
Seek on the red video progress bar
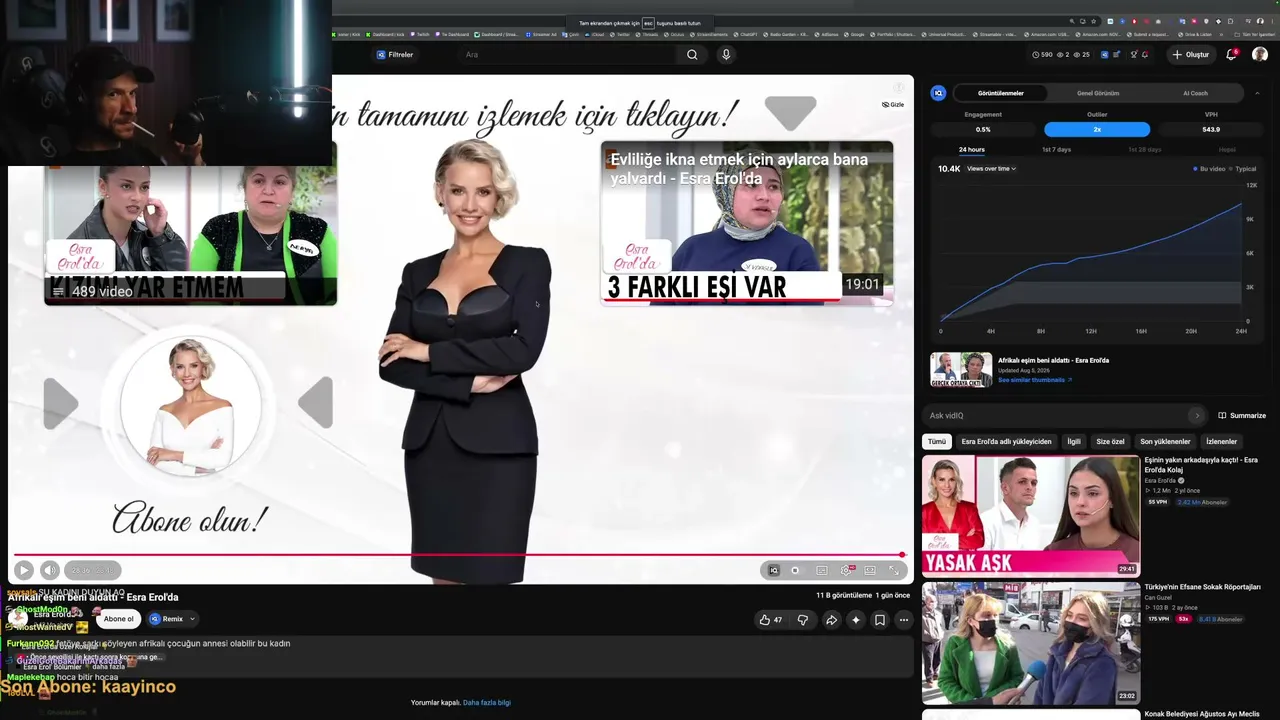[459, 555]
